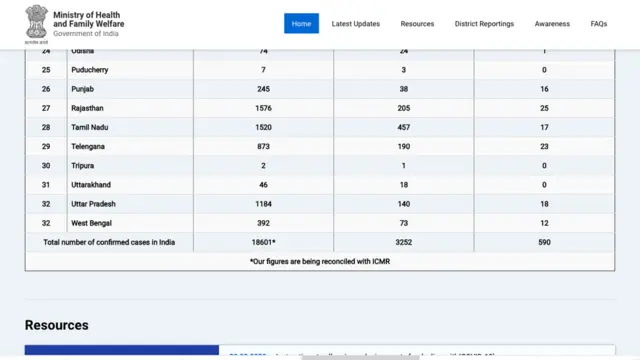Select the Awareness navigation item
This screenshot has width=640, height=360.
[552, 24]
